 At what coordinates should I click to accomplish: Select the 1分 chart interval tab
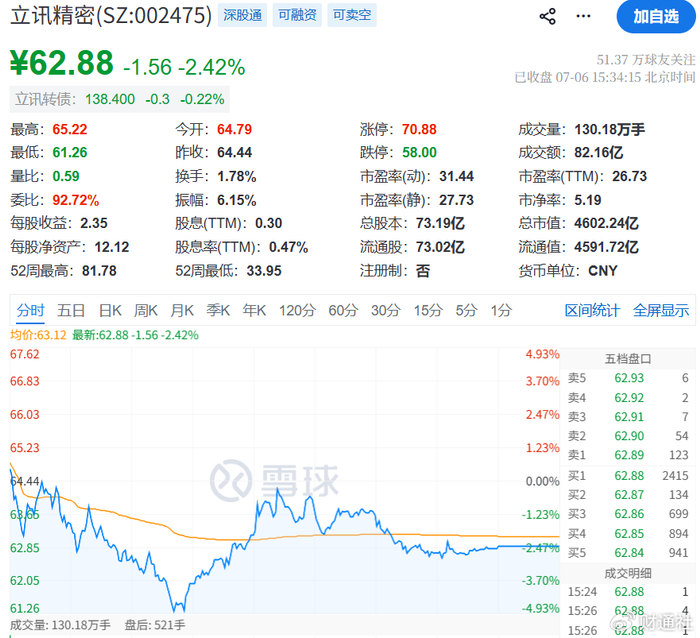501,310
